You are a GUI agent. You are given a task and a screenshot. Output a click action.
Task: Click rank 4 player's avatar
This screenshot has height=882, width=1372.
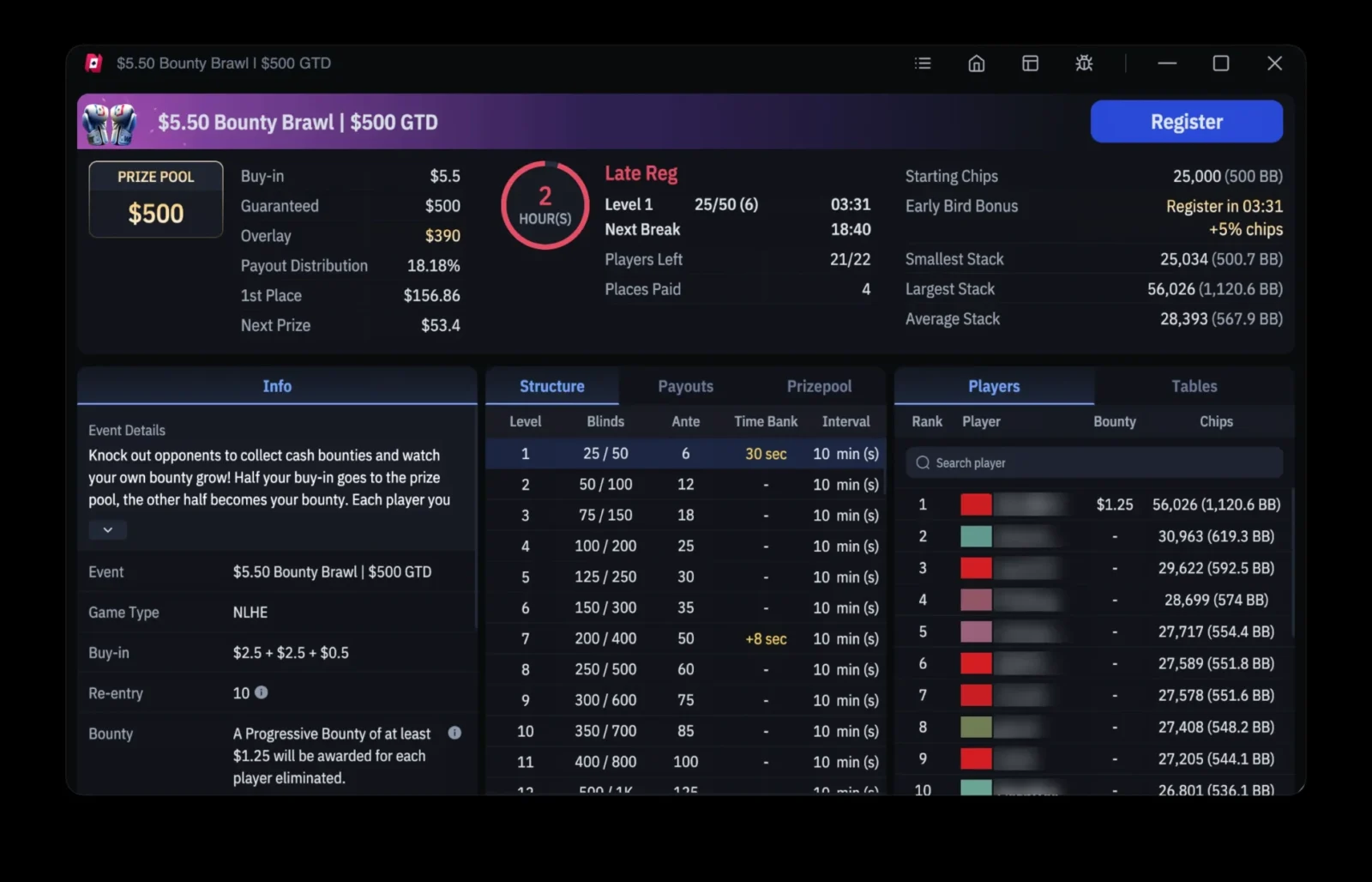[x=976, y=600]
